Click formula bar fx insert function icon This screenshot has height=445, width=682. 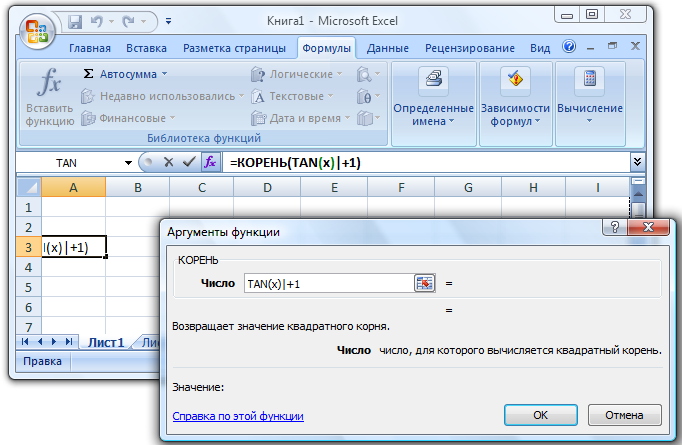coord(210,163)
